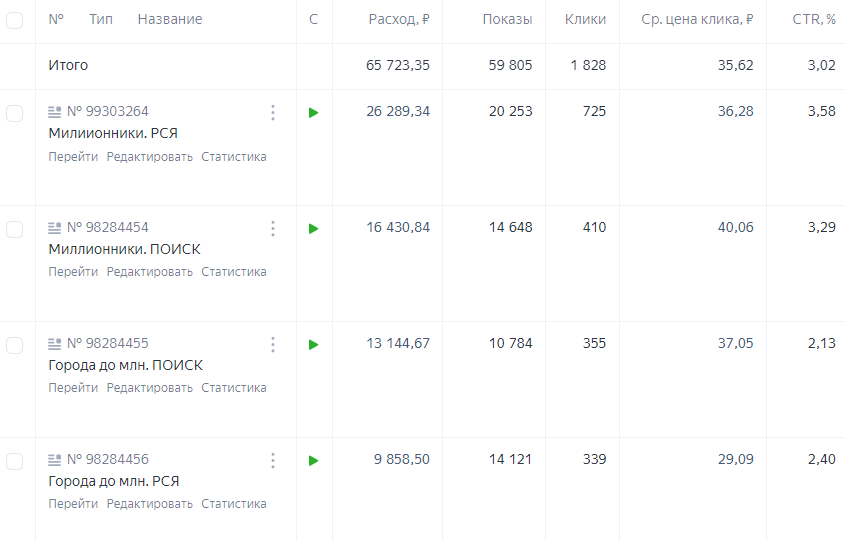Image resolution: width=845 pixels, height=541 pixels.
Task: Open Статистика link for Города до млн. ПОИСК
Action: coord(233,388)
